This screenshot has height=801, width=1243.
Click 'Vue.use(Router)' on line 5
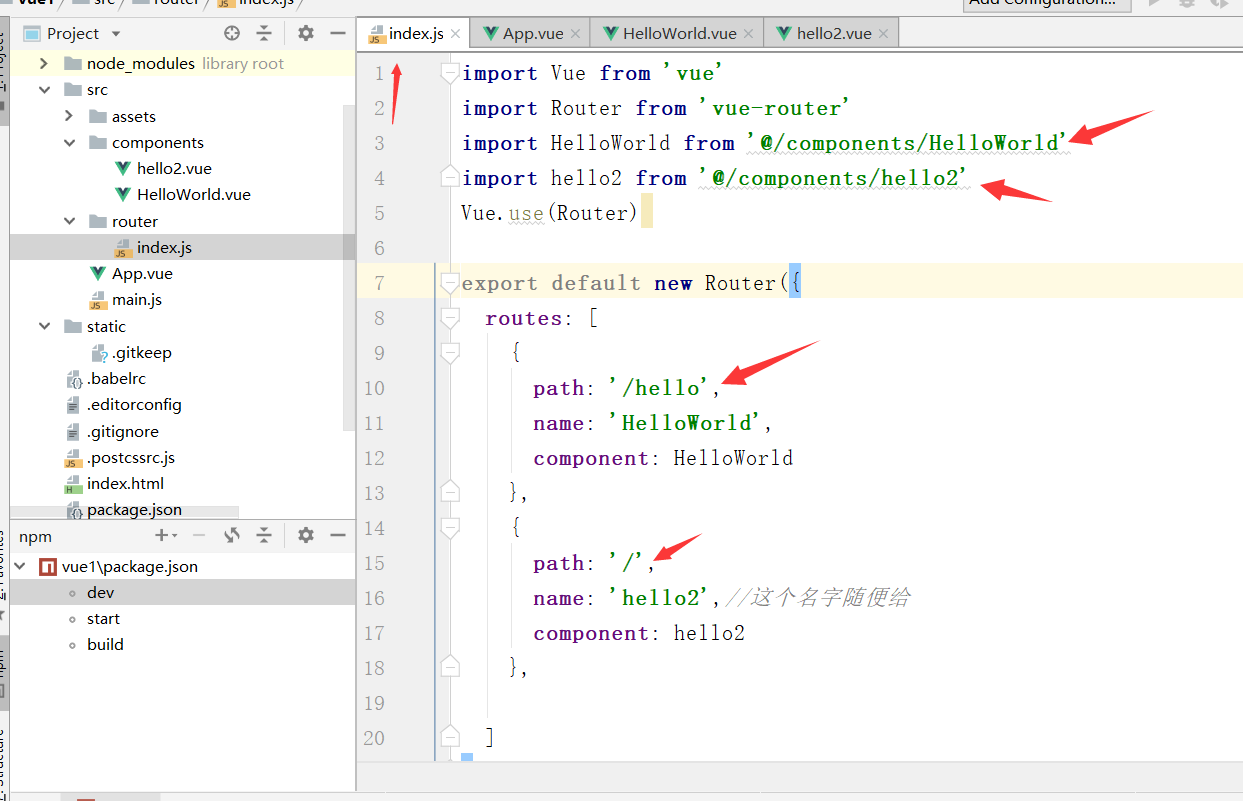tap(549, 213)
